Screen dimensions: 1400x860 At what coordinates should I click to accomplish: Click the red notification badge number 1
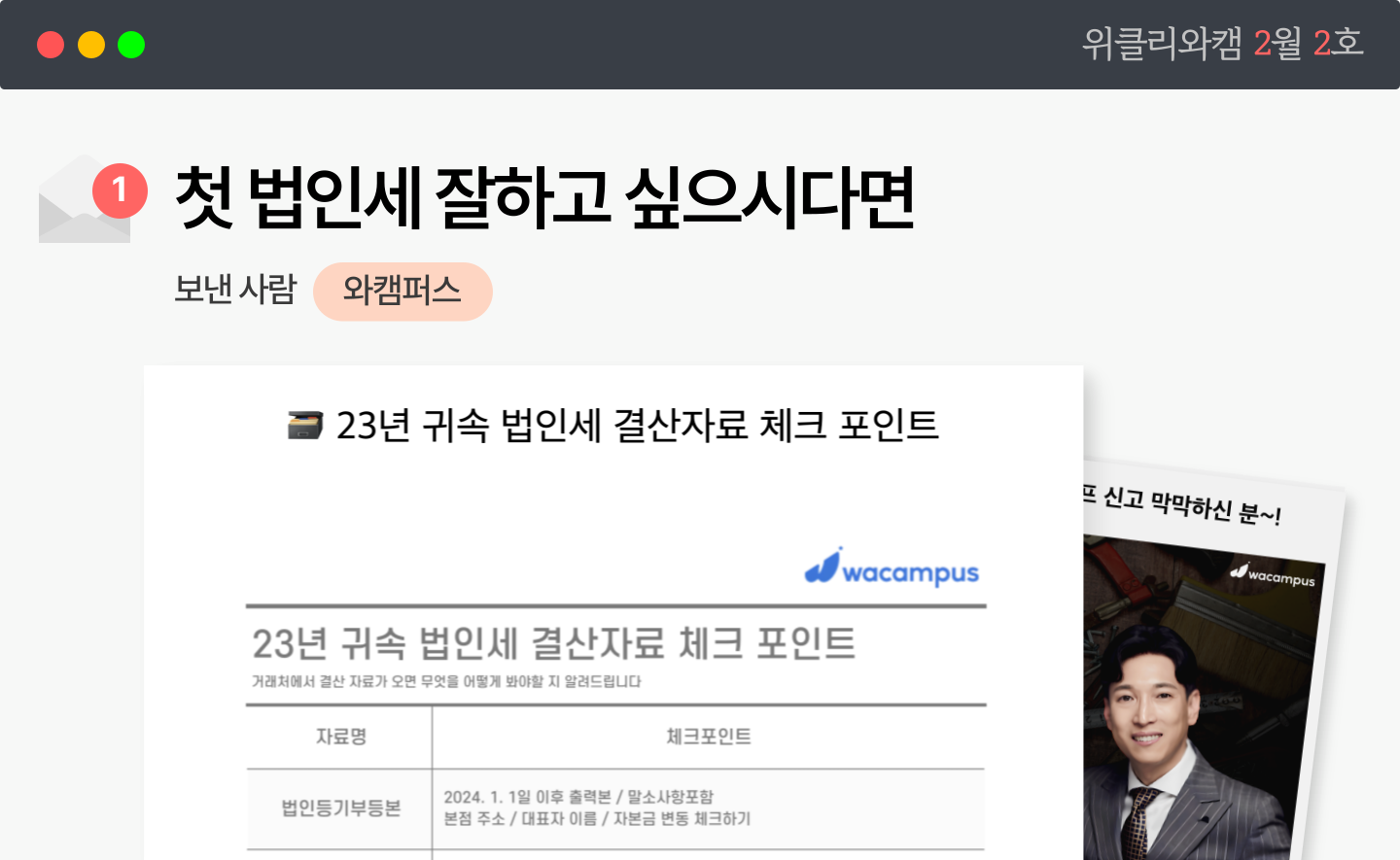click(120, 189)
